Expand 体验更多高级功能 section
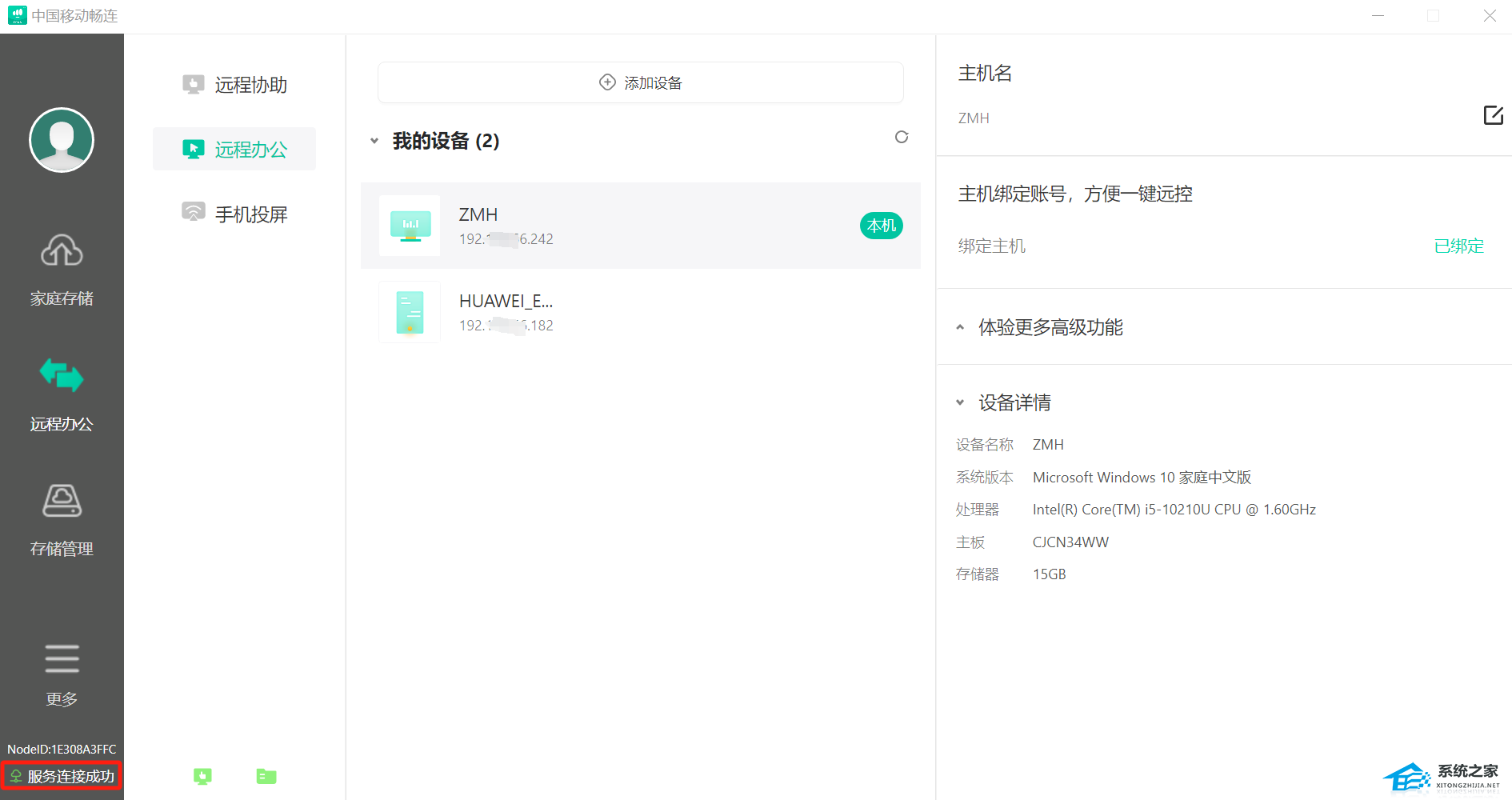This screenshot has width=1512, height=800. click(x=960, y=327)
